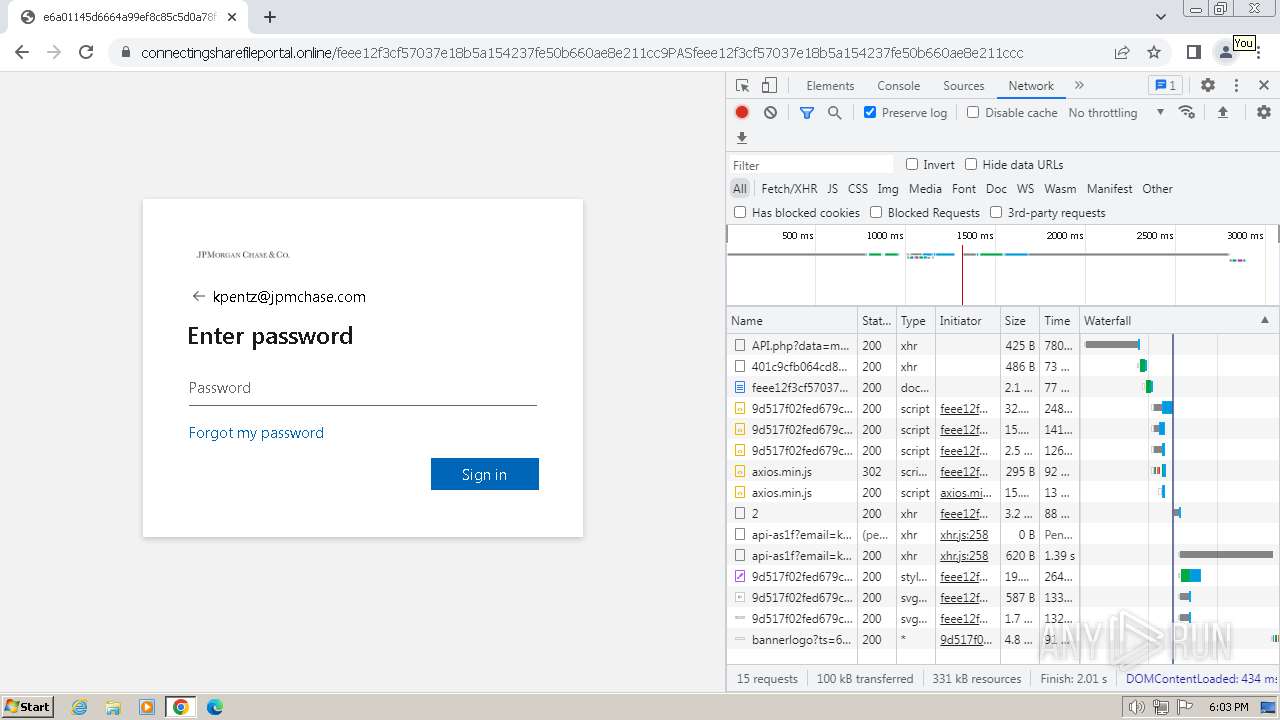Check the Invert filter checkbox
This screenshot has height=720, width=1280.
click(912, 164)
